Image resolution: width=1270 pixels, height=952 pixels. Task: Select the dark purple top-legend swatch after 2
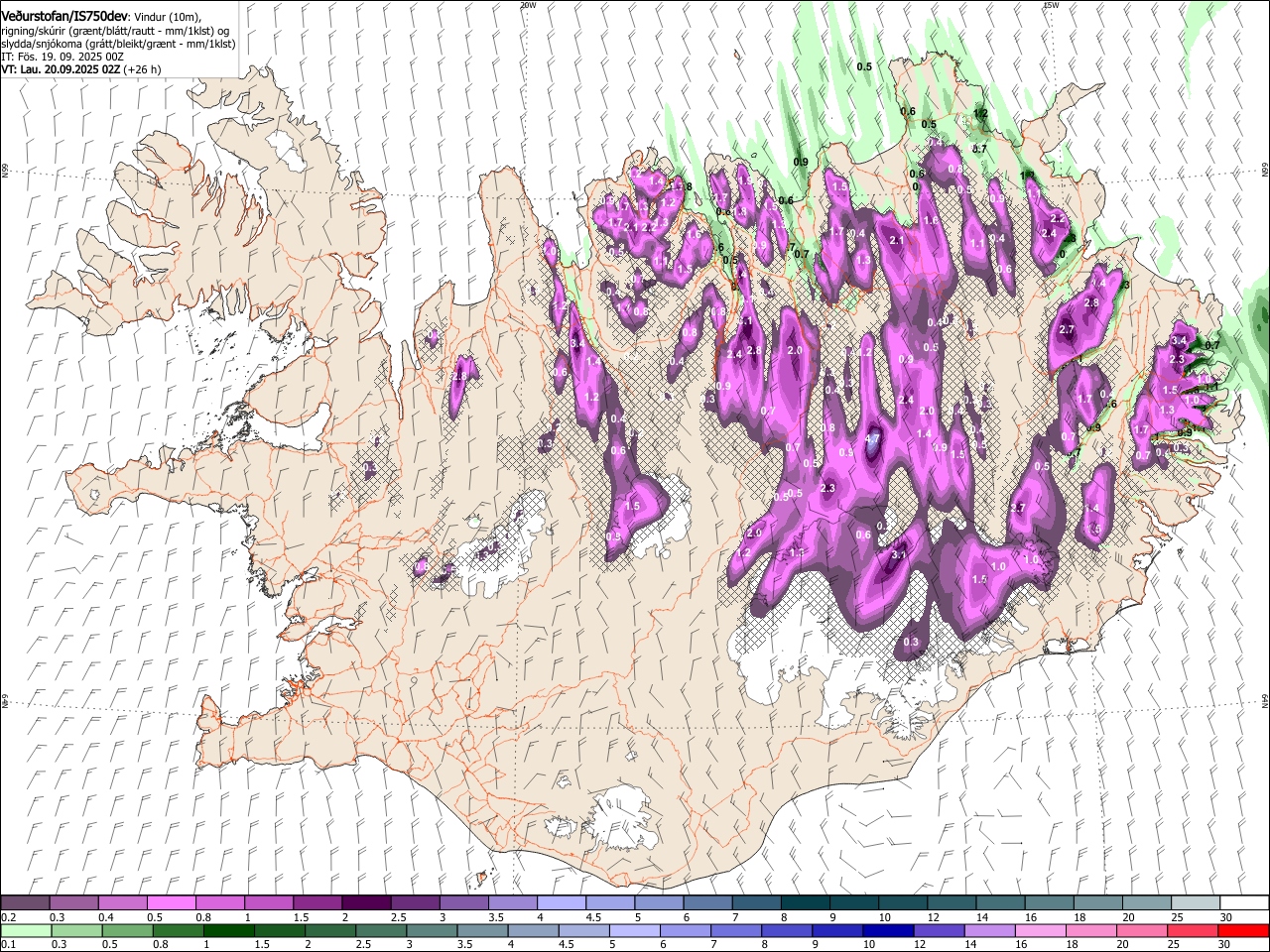point(366,903)
